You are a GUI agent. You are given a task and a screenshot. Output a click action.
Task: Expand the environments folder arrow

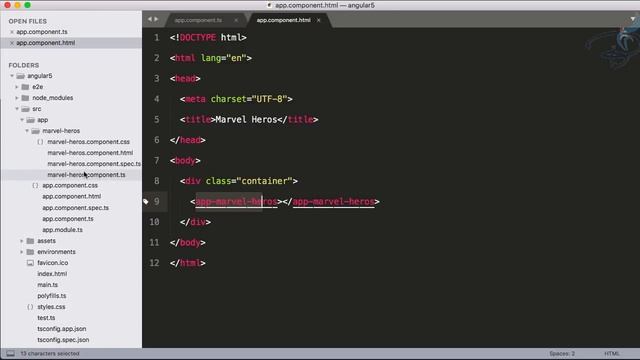22,252
